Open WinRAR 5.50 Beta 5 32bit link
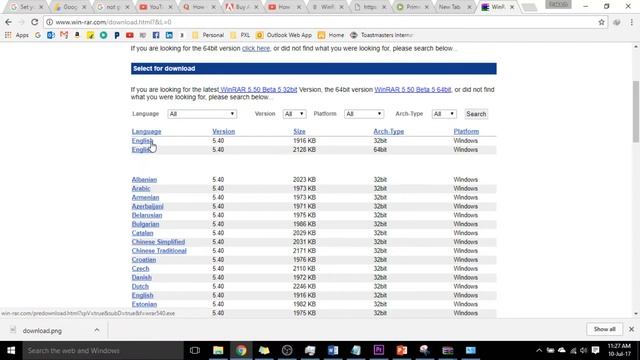 coord(259,89)
